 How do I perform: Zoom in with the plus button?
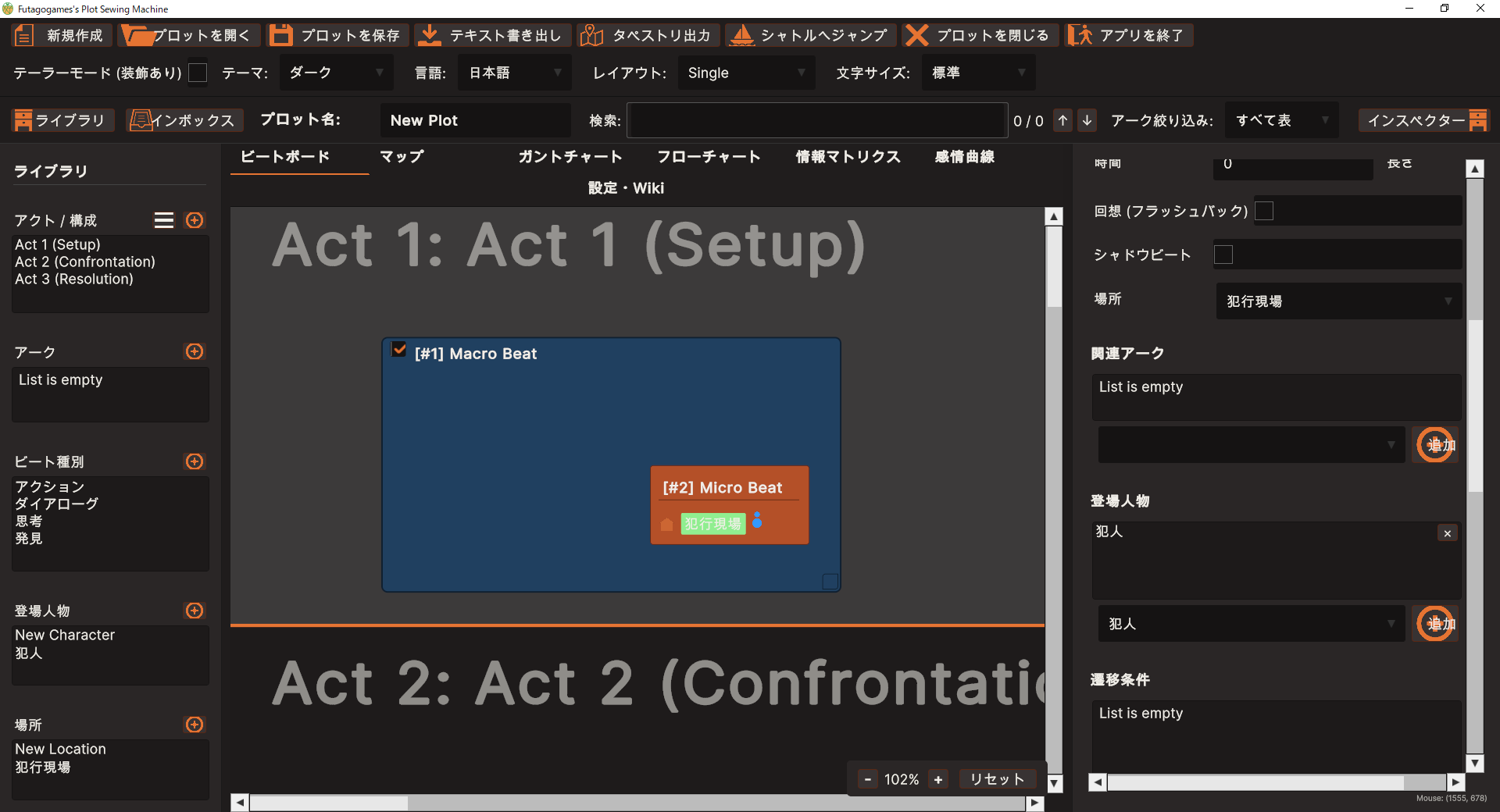point(938,779)
